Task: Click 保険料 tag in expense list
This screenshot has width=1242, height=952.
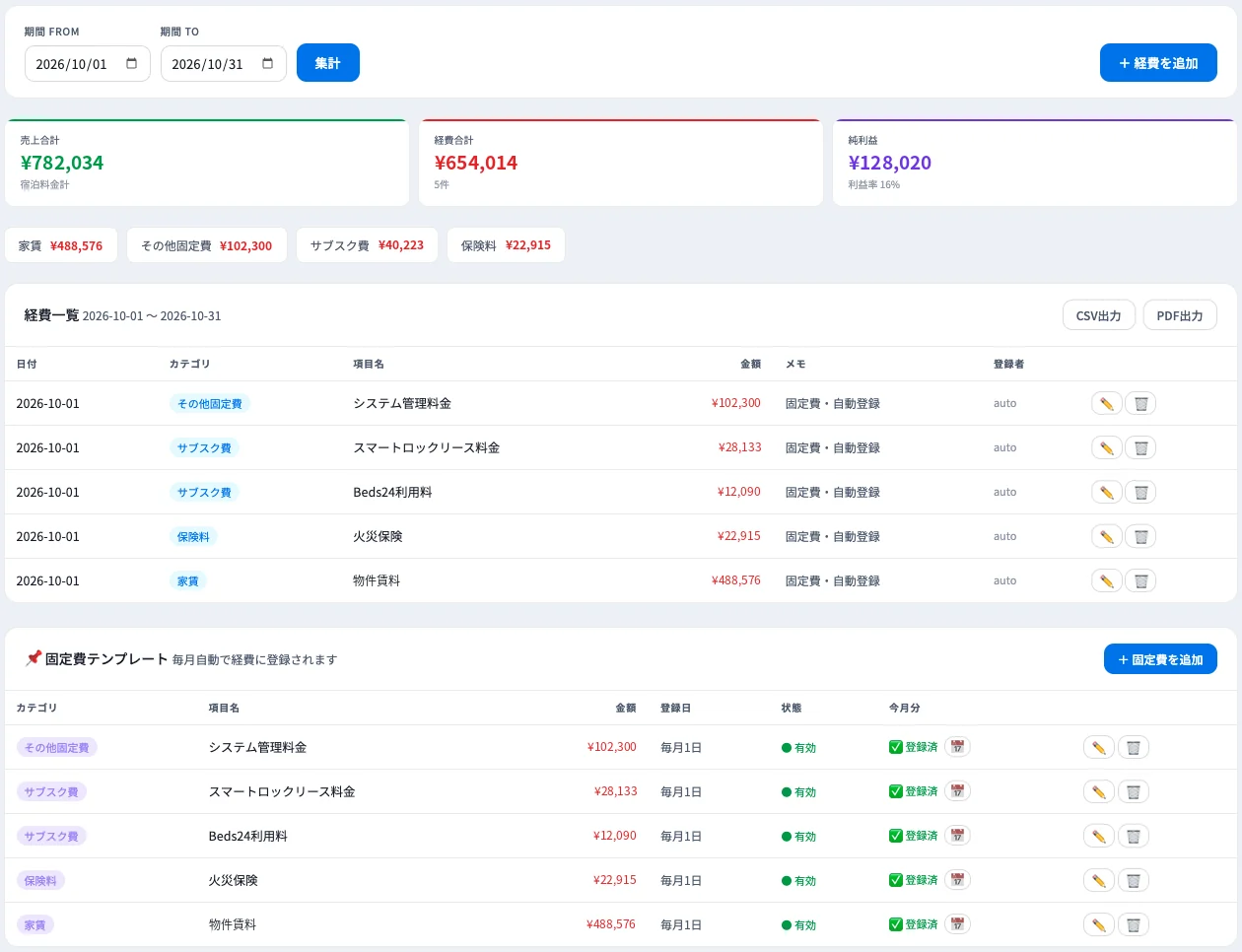Action: (193, 536)
